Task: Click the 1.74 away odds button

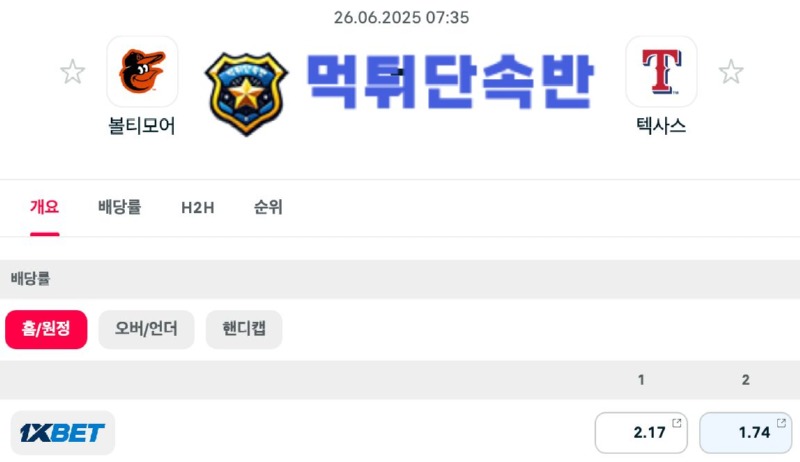Action: [745, 433]
